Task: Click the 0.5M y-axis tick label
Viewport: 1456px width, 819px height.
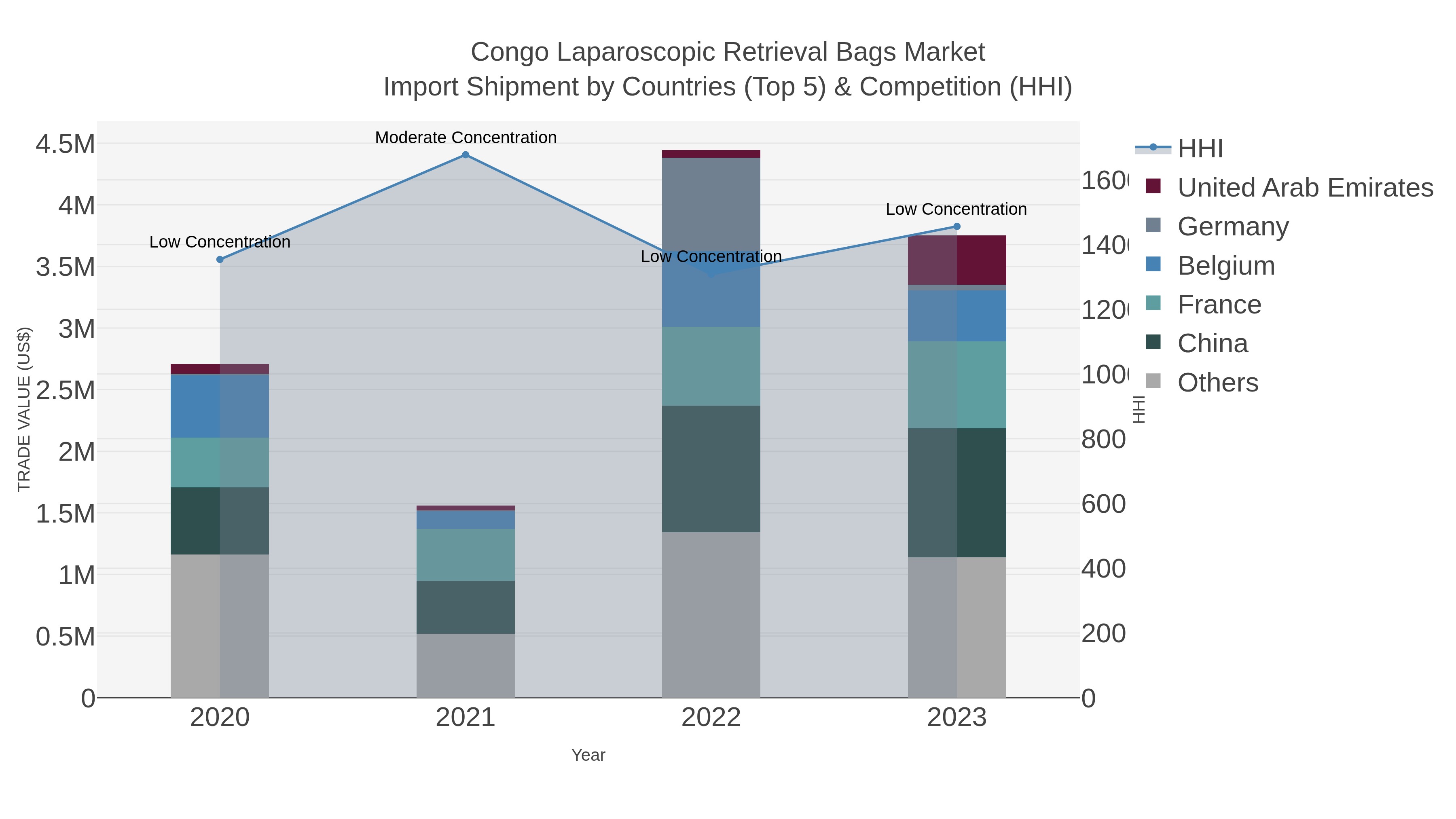Action: point(66,637)
